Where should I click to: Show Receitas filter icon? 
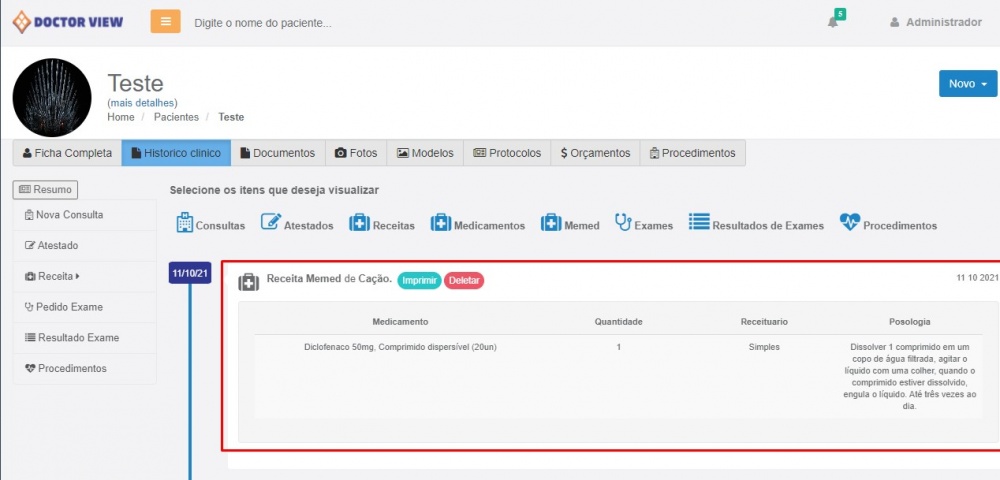point(359,223)
